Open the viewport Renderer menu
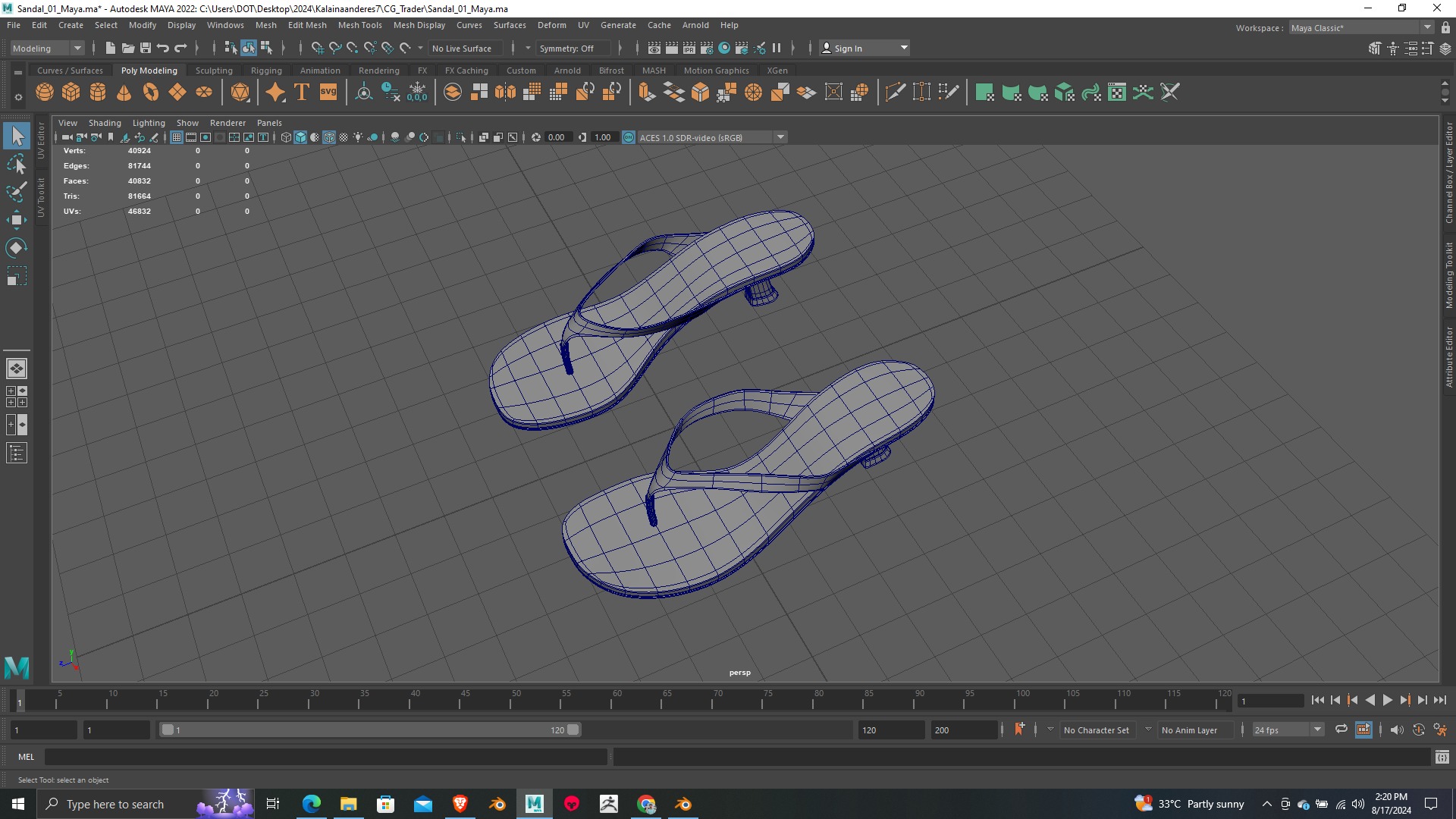 (227, 123)
